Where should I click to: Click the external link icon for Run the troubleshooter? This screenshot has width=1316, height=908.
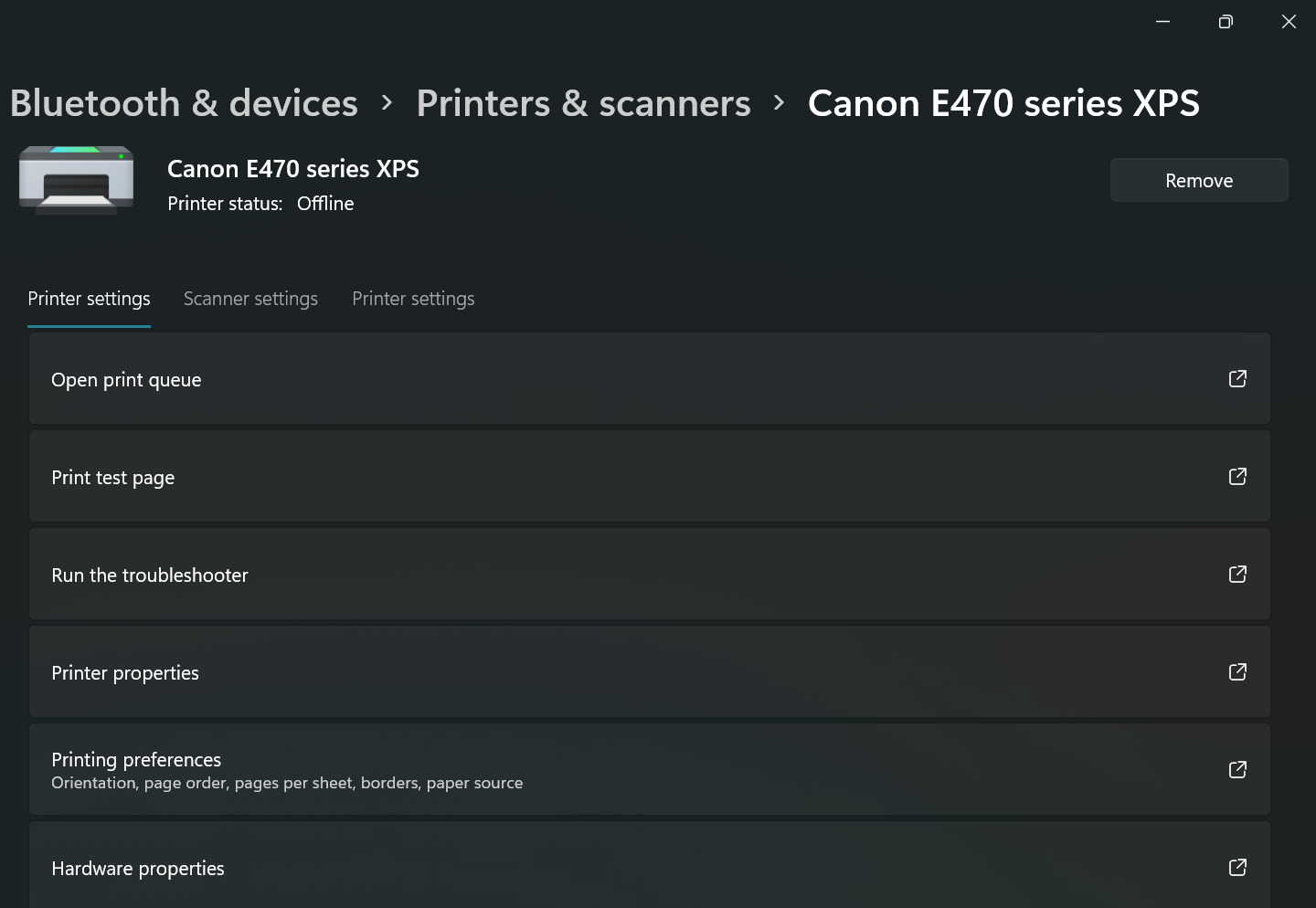click(x=1237, y=574)
